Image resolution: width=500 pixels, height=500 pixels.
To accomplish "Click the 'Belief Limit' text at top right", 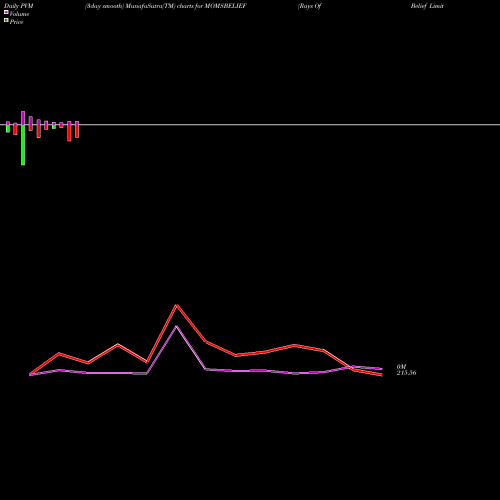I will tap(427, 6).
